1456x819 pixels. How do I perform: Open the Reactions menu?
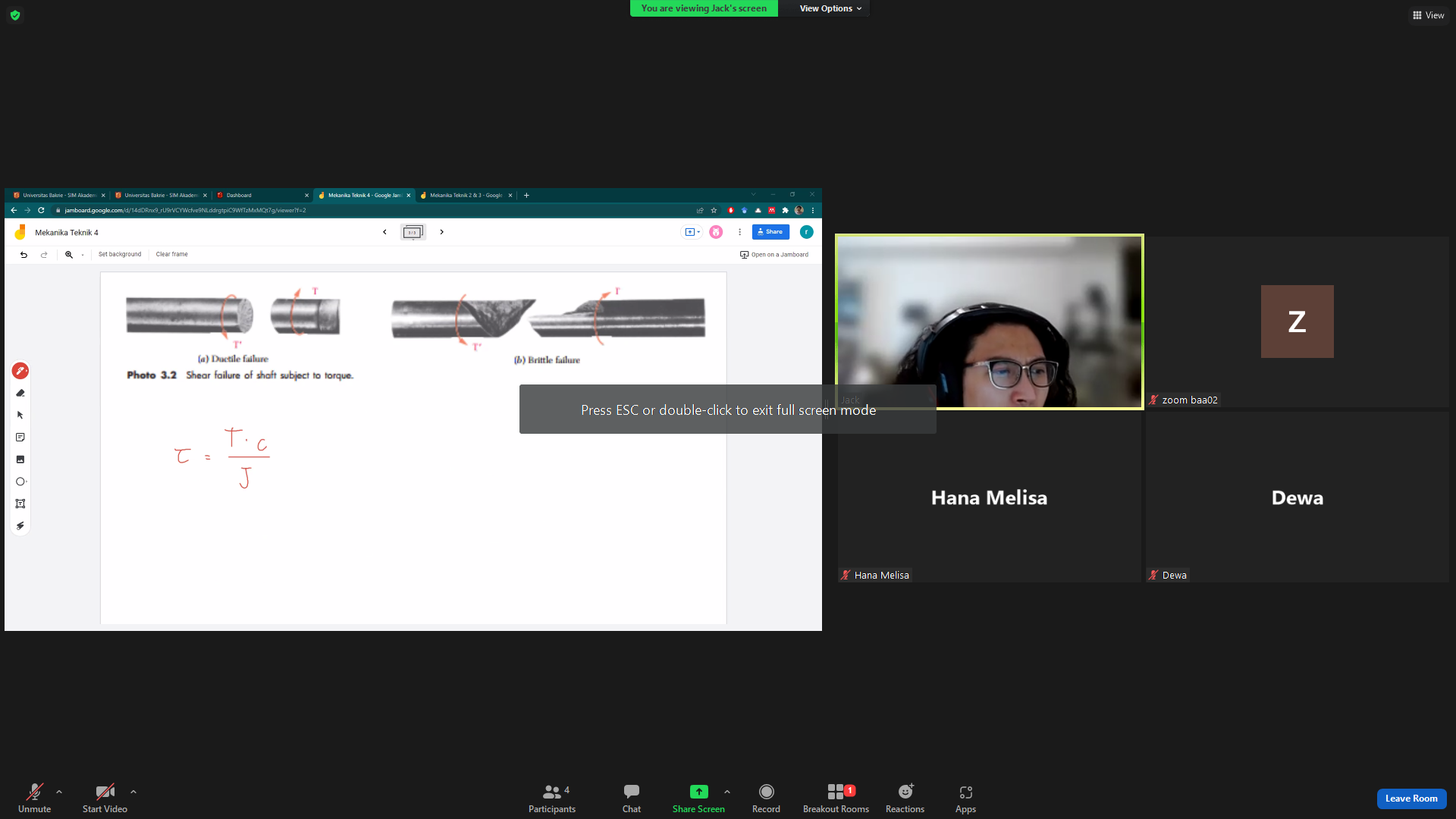[x=905, y=798]
